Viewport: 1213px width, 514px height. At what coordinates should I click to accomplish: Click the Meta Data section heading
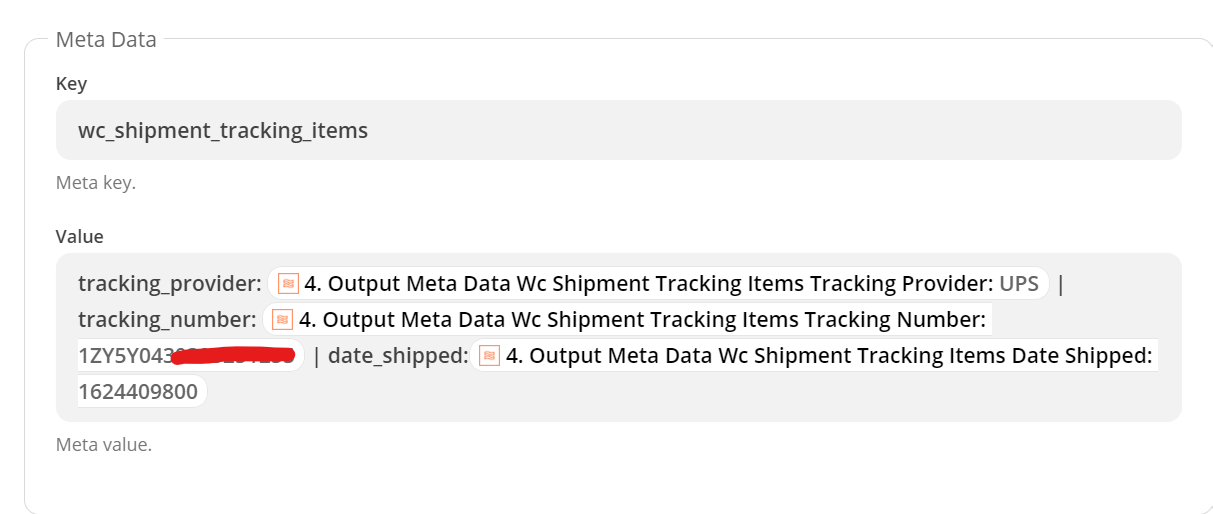pos(106,40)
